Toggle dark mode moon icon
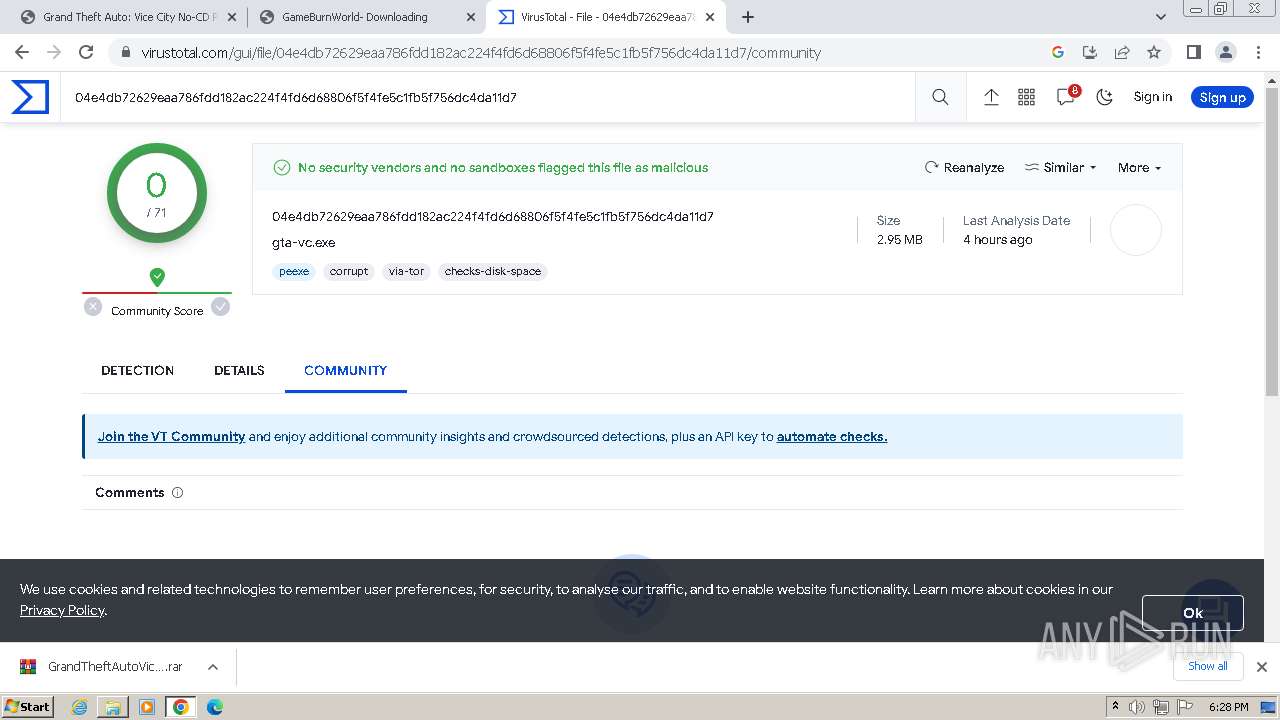 tap(1105, 97)
